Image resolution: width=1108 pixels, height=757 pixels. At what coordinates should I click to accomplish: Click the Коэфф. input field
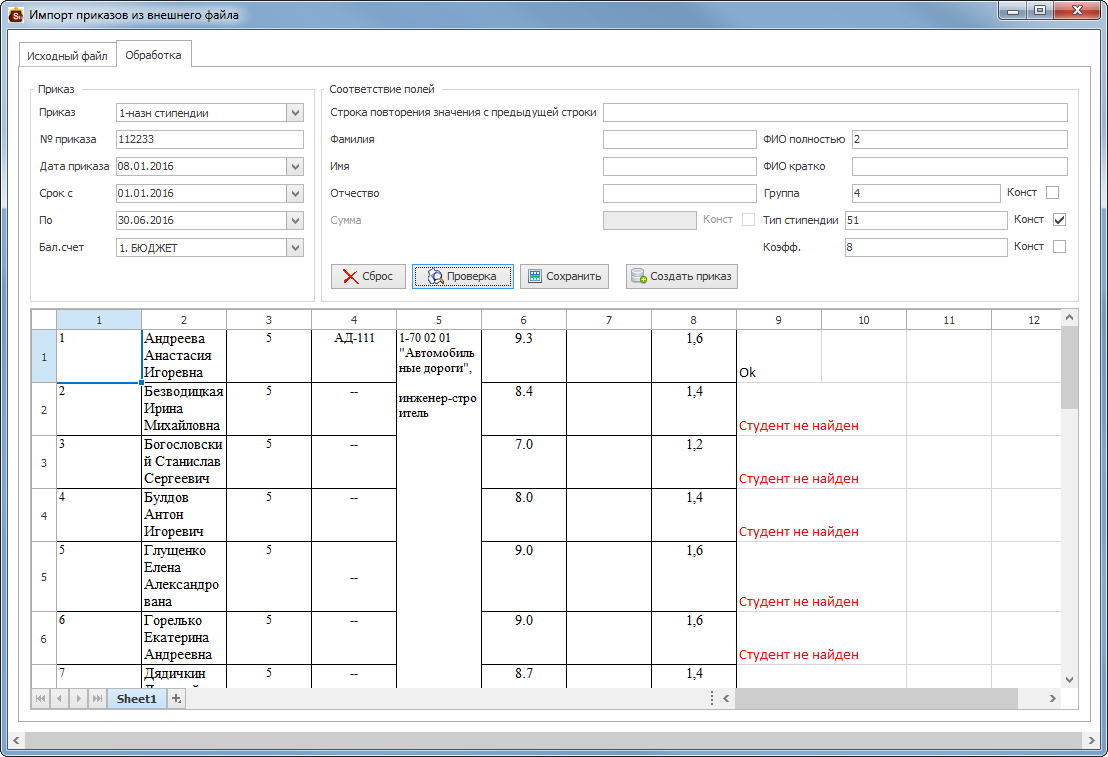tap(926, 247)
